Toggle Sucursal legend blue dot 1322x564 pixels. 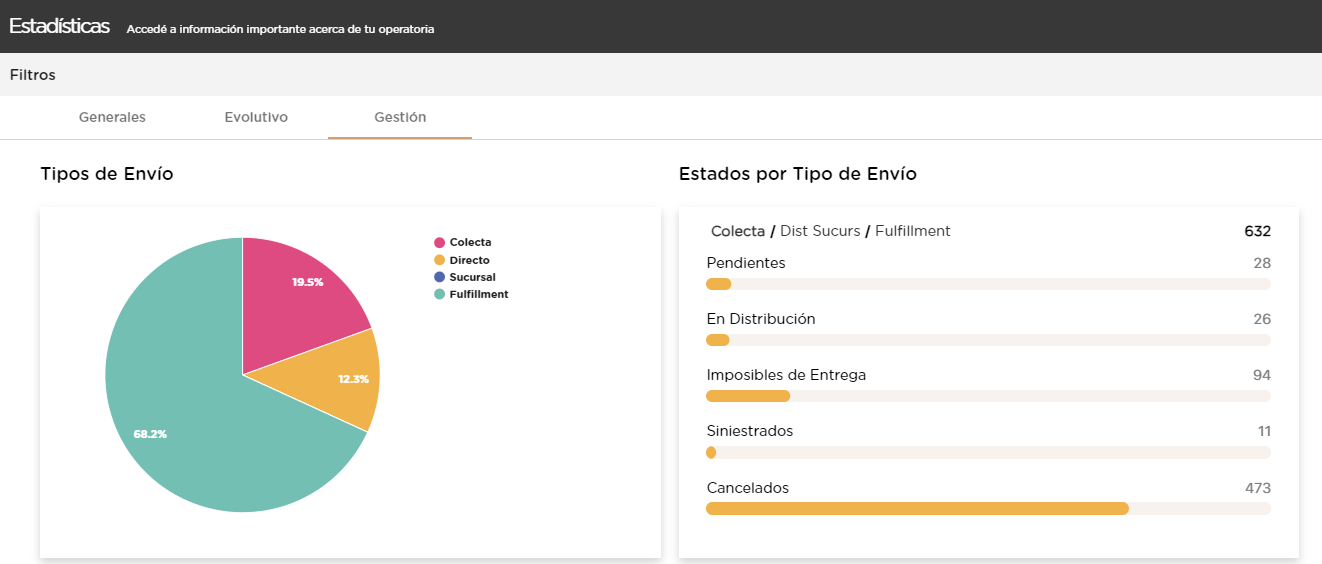pyautogui.click(x=439, y=277)
